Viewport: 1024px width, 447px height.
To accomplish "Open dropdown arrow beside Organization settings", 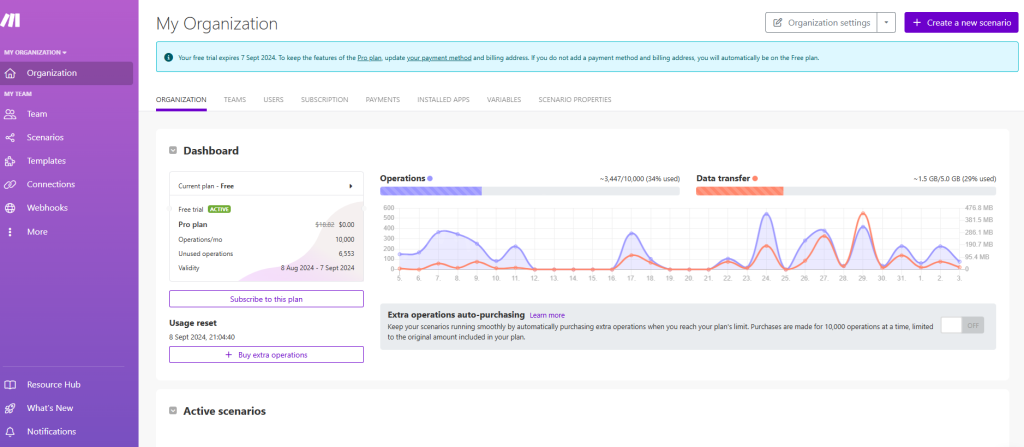I will (886, 23).
